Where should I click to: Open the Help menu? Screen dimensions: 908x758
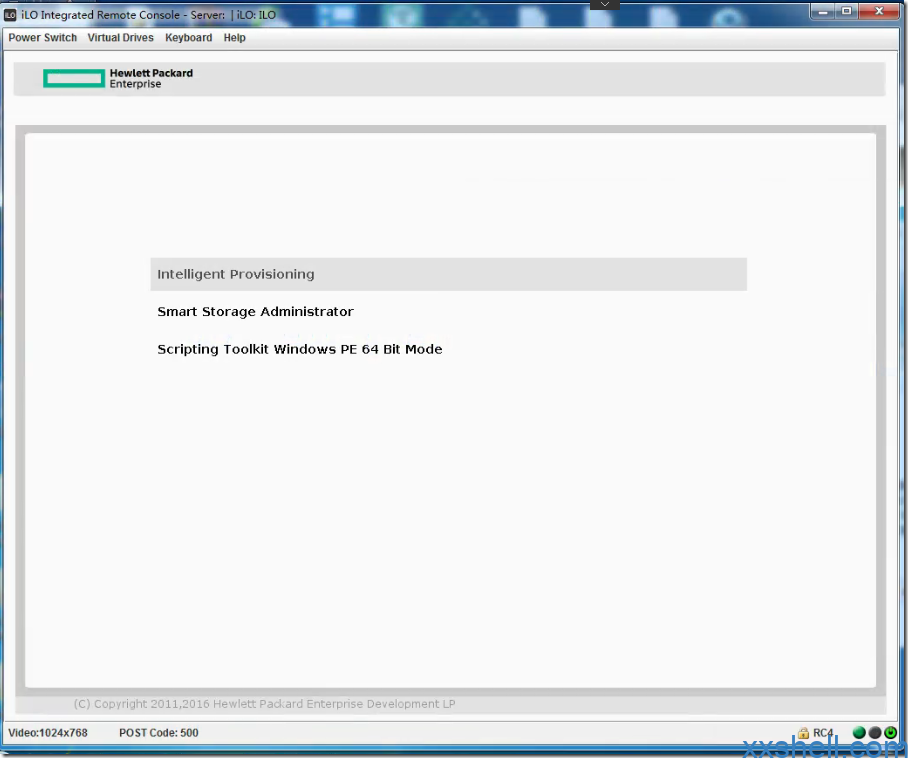pos(235,38)
